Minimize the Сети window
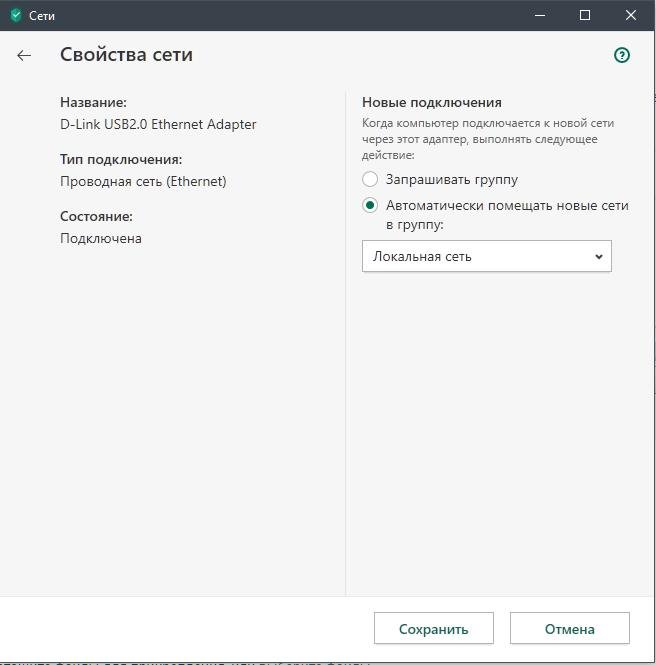Screen dimensions: 656x665 click(538, 15)
